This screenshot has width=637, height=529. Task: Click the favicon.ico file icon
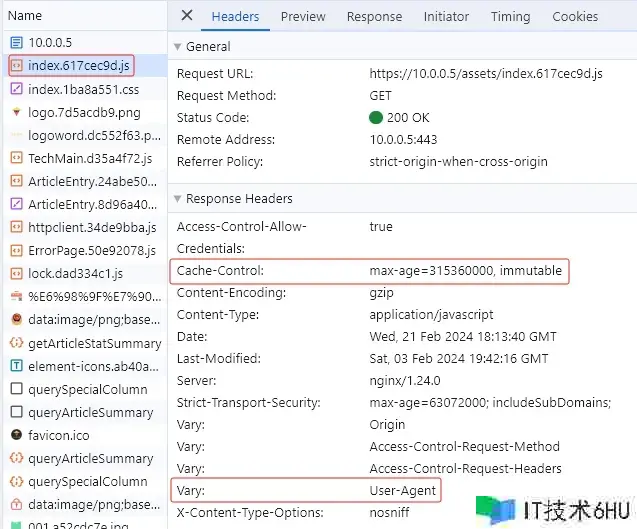coord(16,435)
